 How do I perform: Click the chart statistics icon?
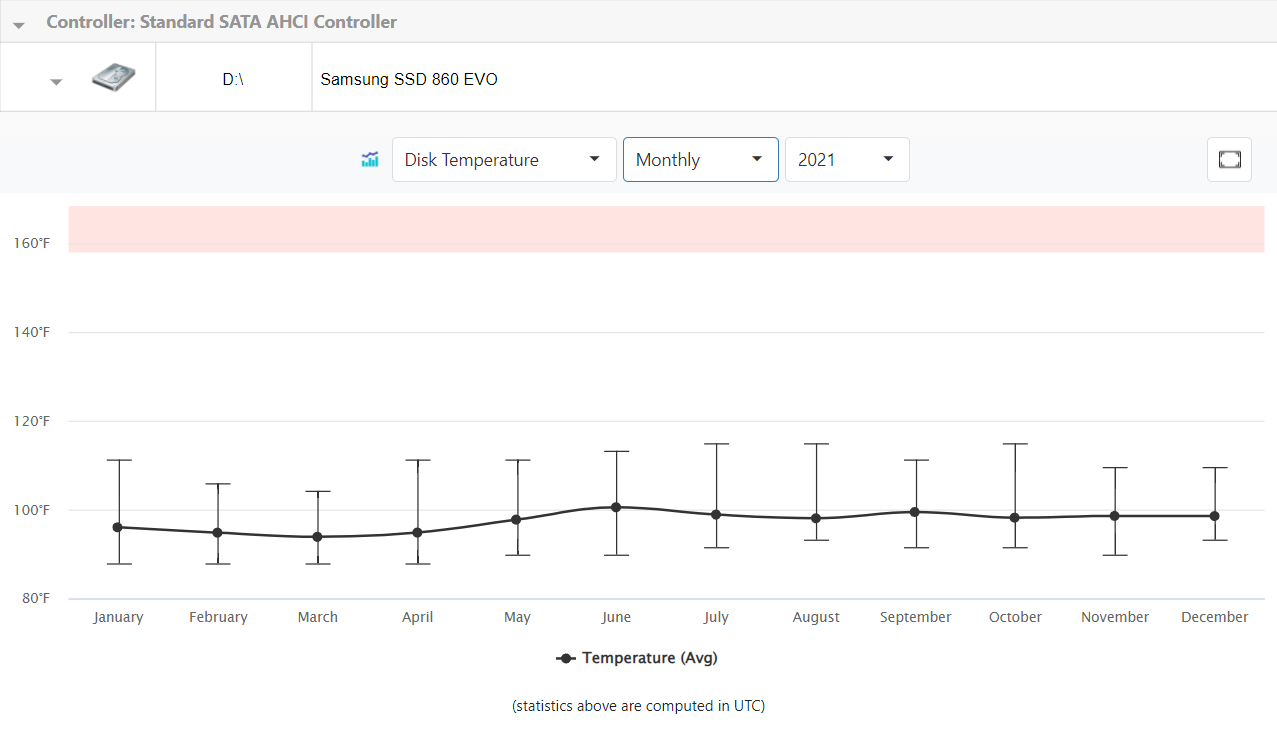(x=370, y=160)
